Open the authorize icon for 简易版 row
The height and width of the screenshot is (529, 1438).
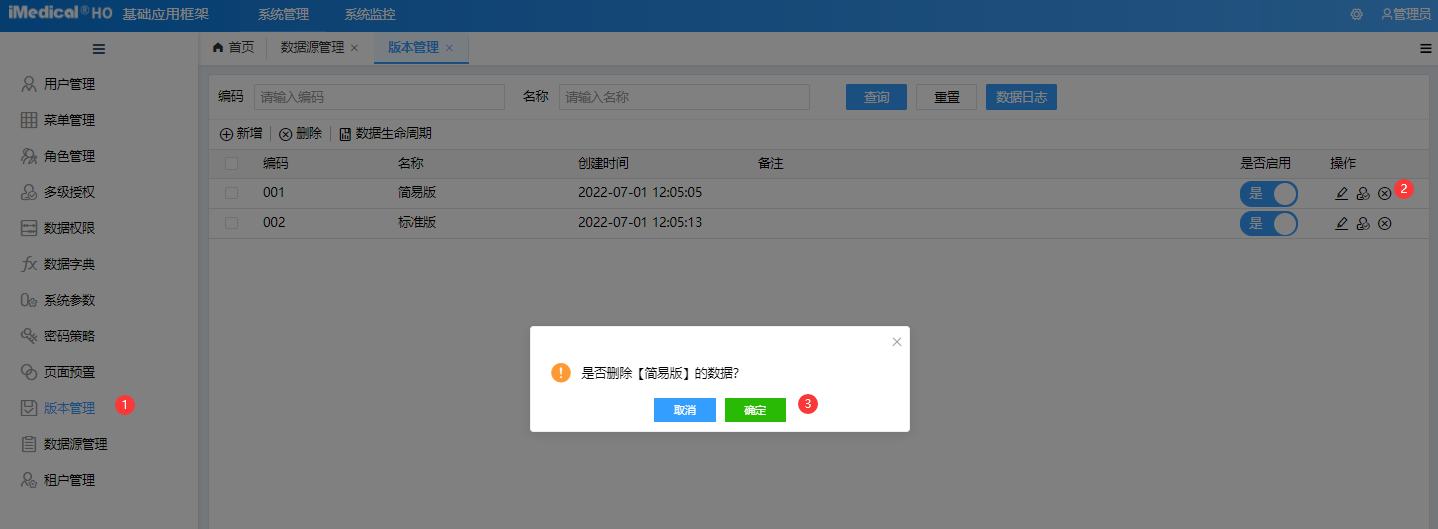[x=1363, y=194]
